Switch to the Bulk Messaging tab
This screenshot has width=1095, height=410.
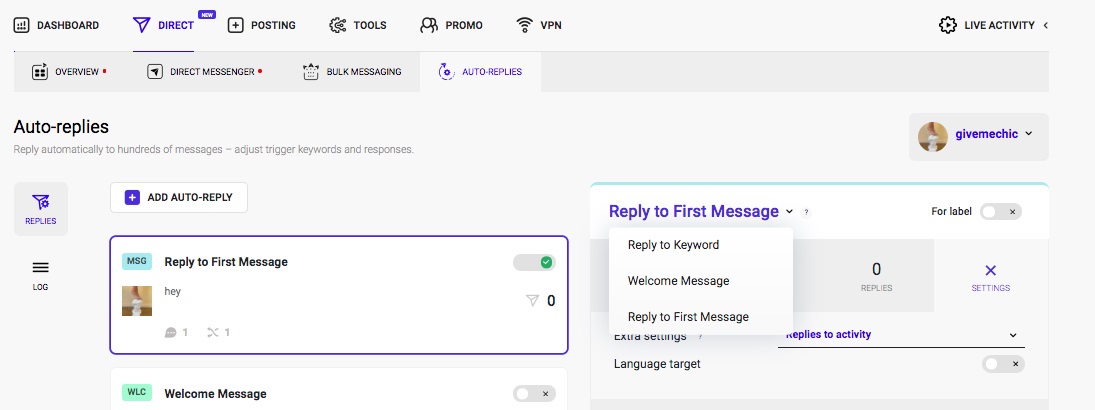tap(353, 71)
